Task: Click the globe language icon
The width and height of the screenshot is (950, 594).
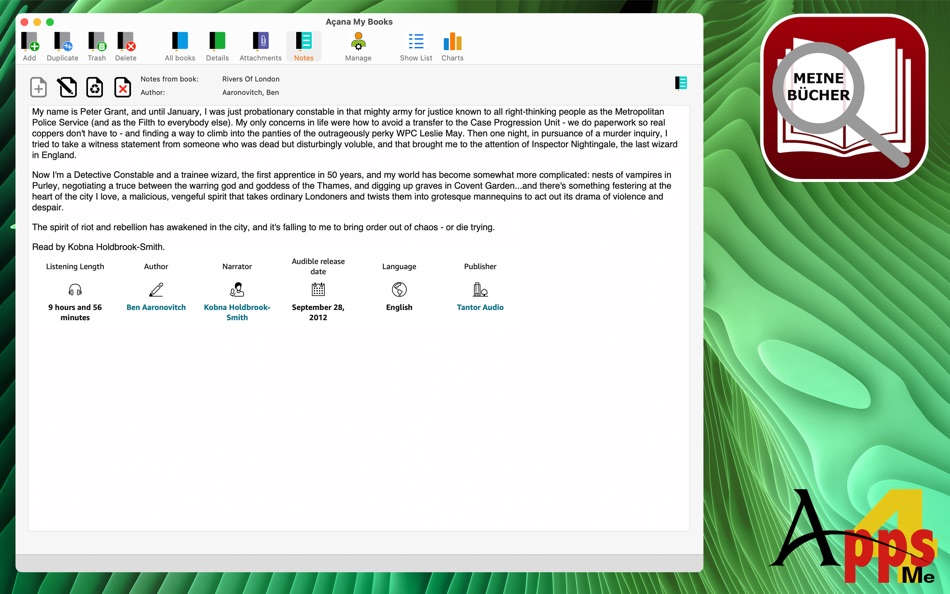Action: click(x=399, y=290)
